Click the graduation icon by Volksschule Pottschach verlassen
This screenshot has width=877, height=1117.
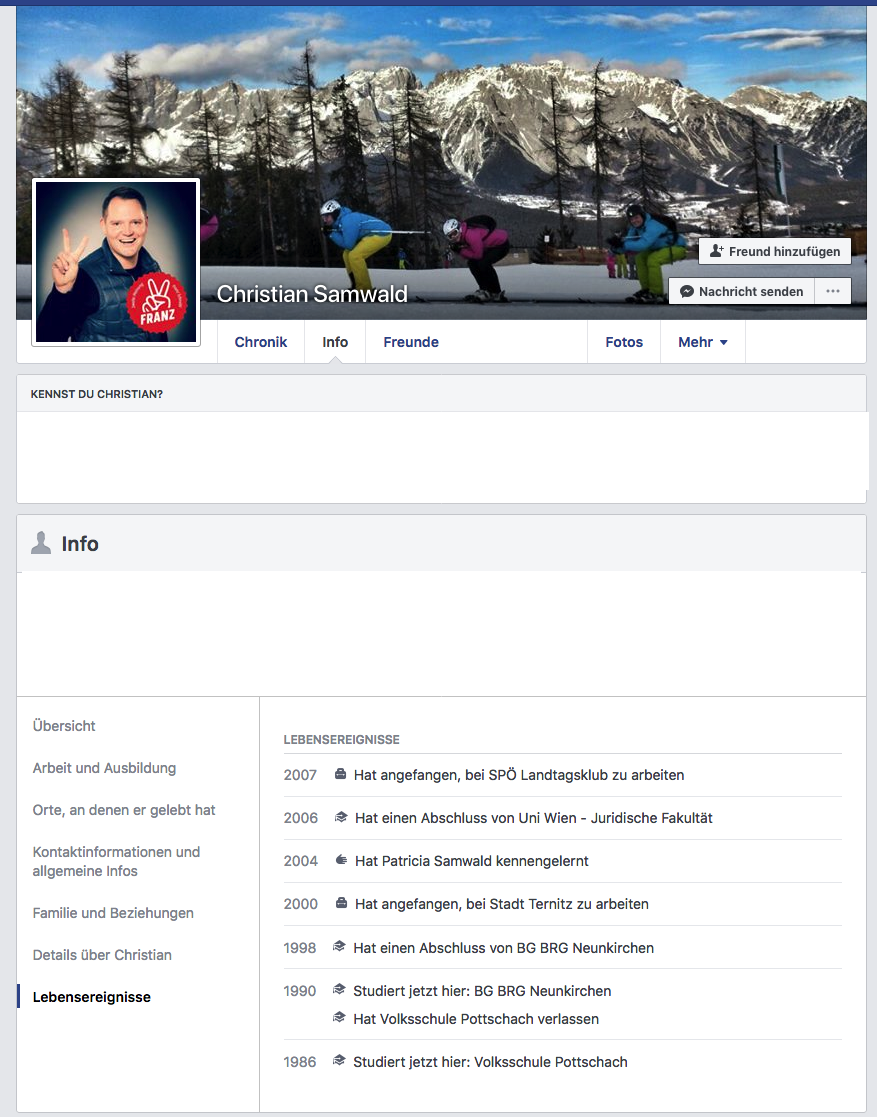tap(339, 1018)
